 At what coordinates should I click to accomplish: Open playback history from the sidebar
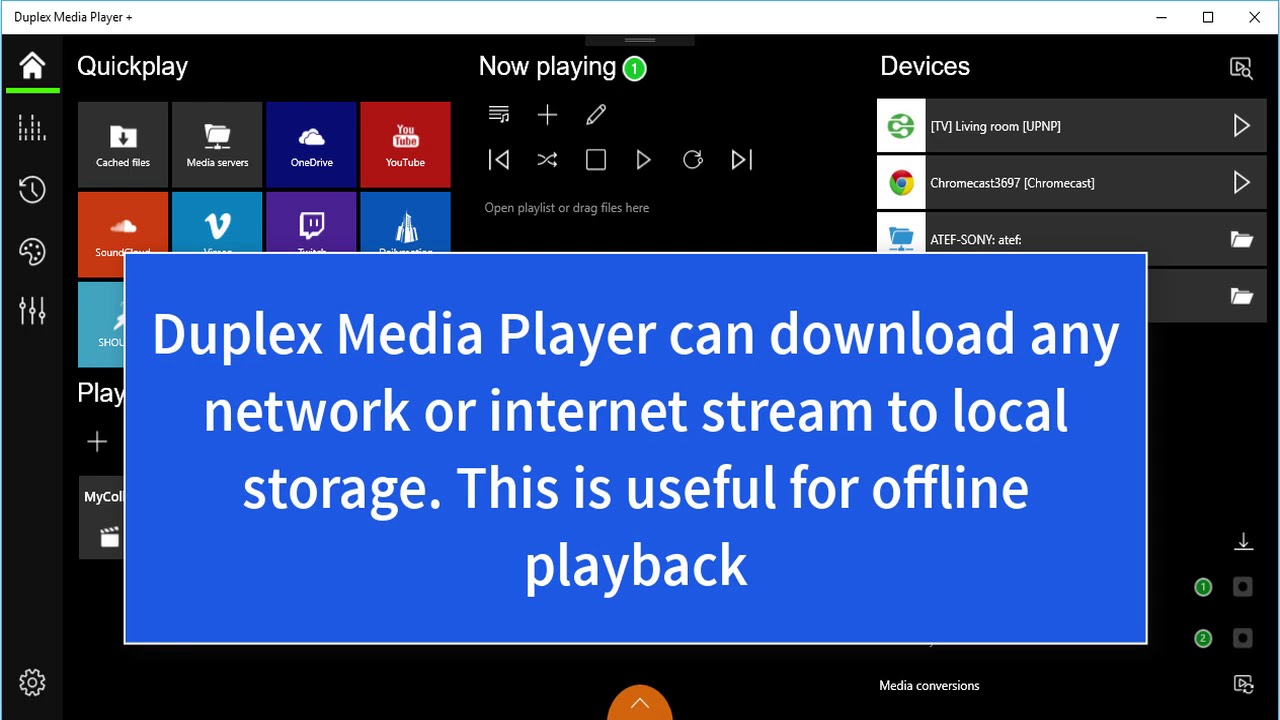[32, 189]
